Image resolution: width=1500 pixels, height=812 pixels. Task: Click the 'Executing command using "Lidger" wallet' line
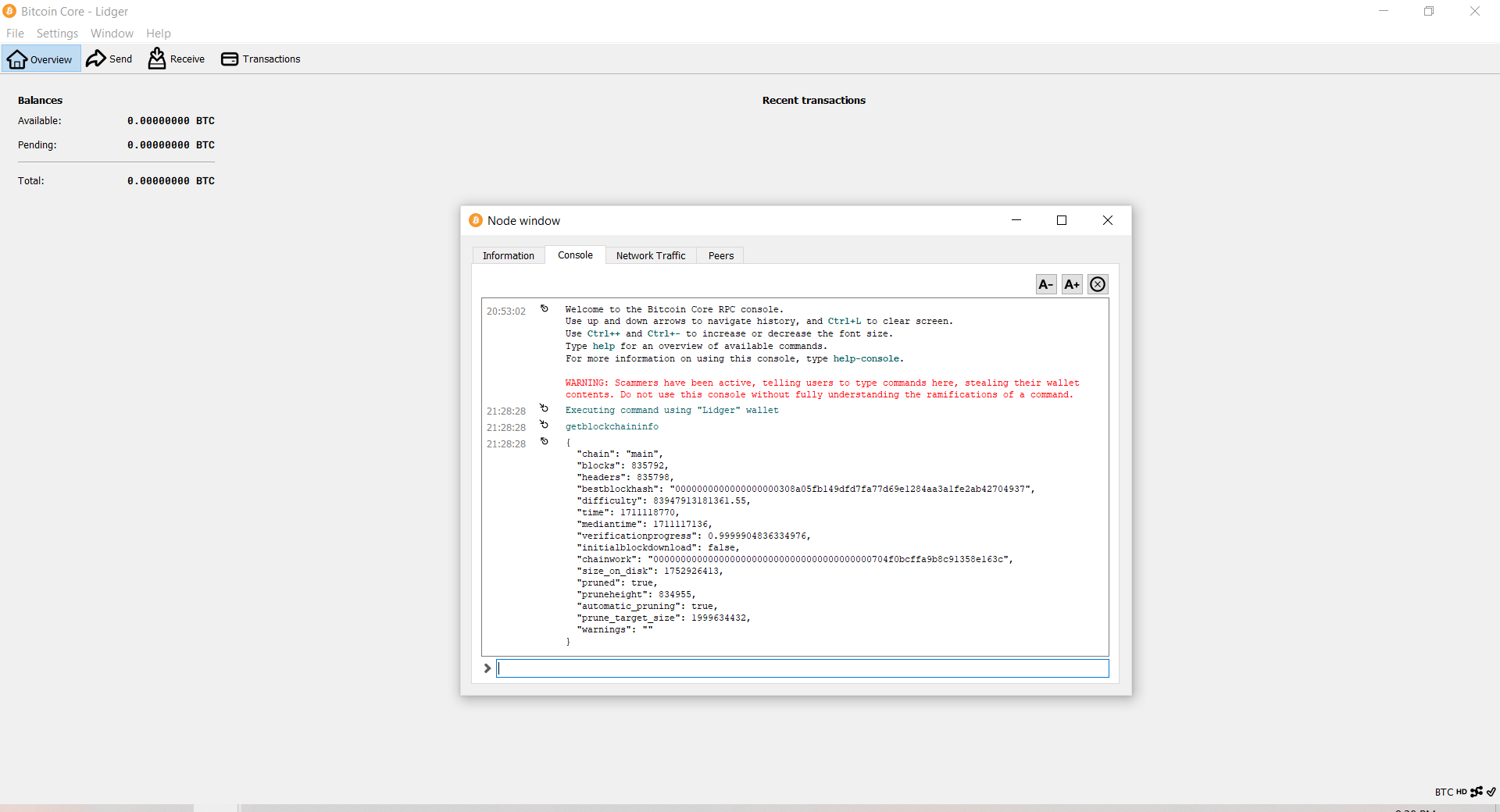[x=672, y=411]
